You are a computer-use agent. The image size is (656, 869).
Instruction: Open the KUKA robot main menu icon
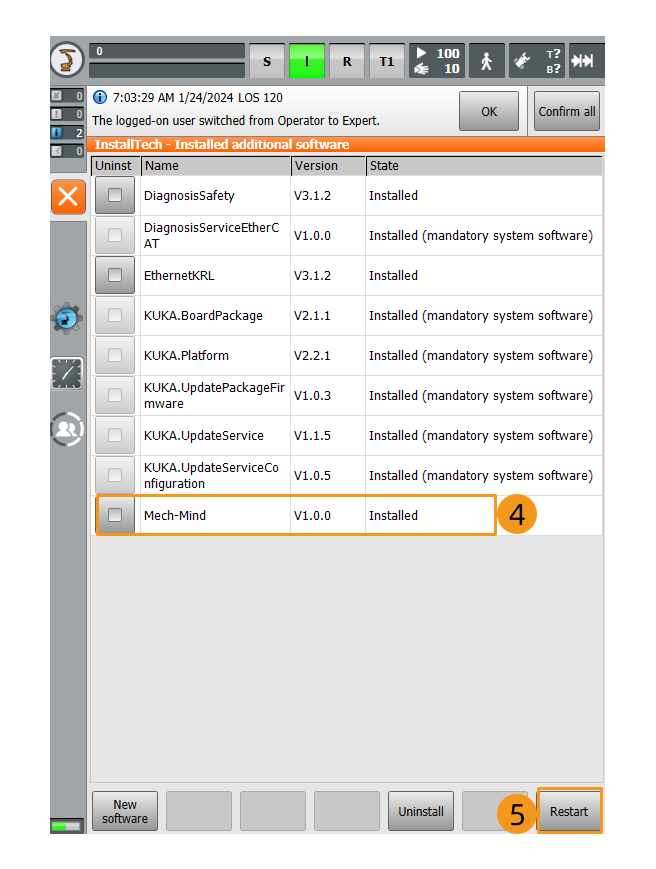pos(67,60)
